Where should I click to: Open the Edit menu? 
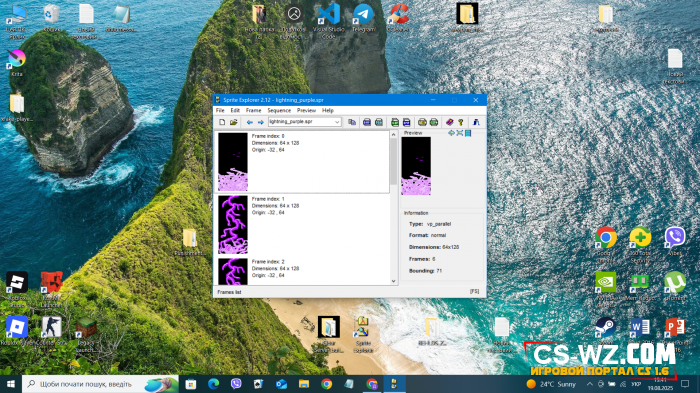235,110
